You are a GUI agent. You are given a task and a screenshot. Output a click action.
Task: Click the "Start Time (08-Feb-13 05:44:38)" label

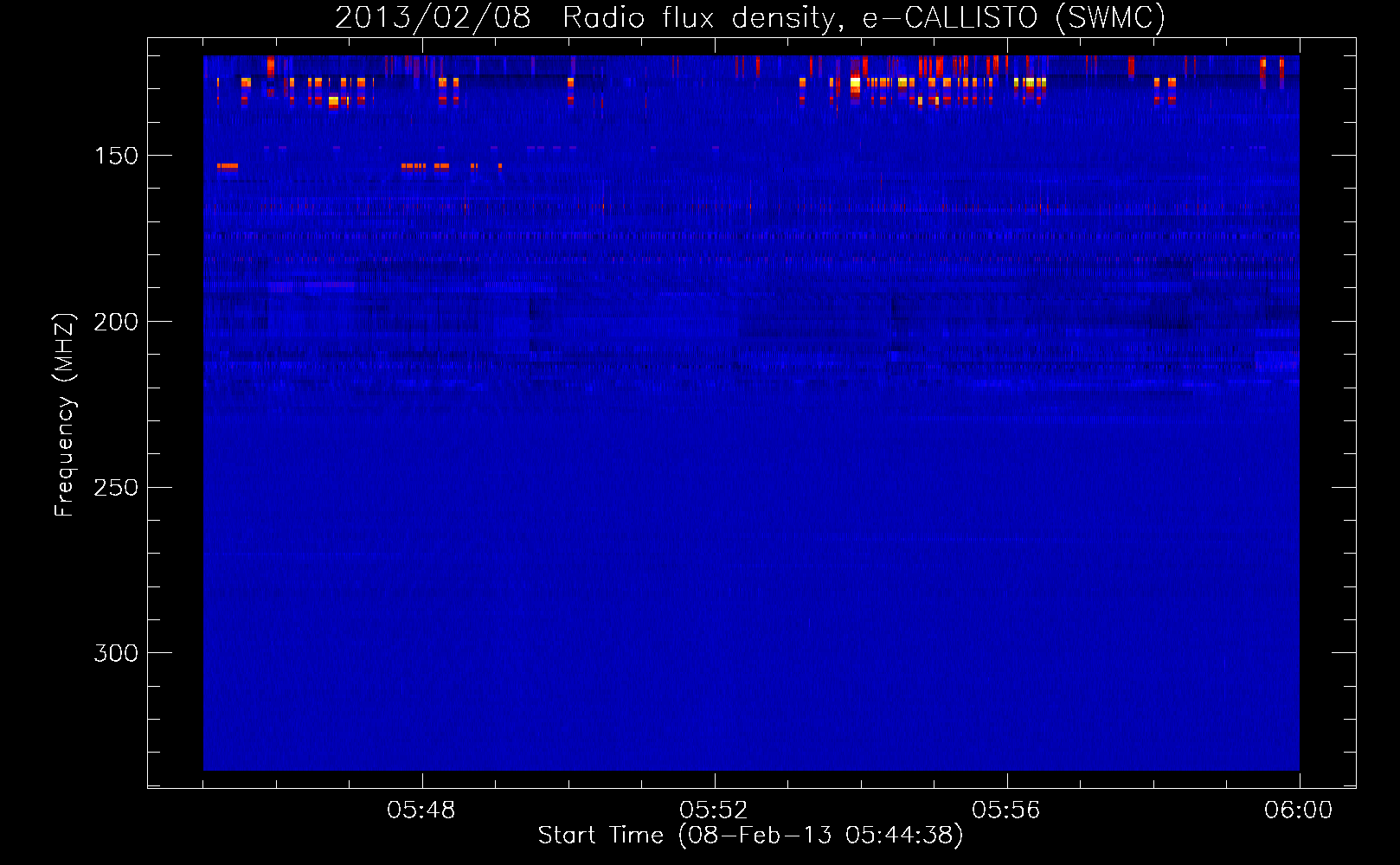pos(750,836)
